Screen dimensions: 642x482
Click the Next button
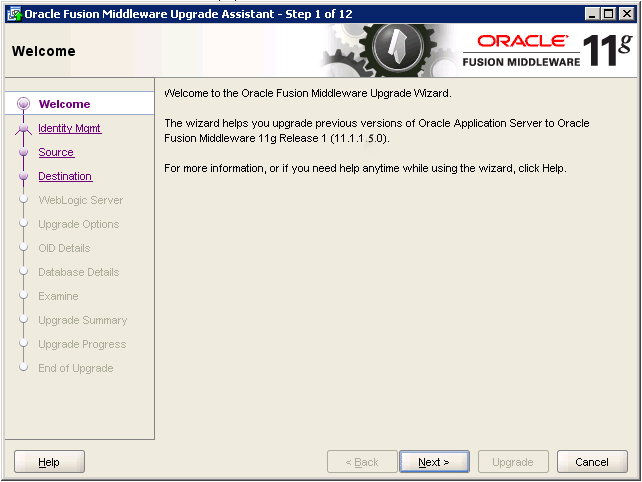point(434,462)
